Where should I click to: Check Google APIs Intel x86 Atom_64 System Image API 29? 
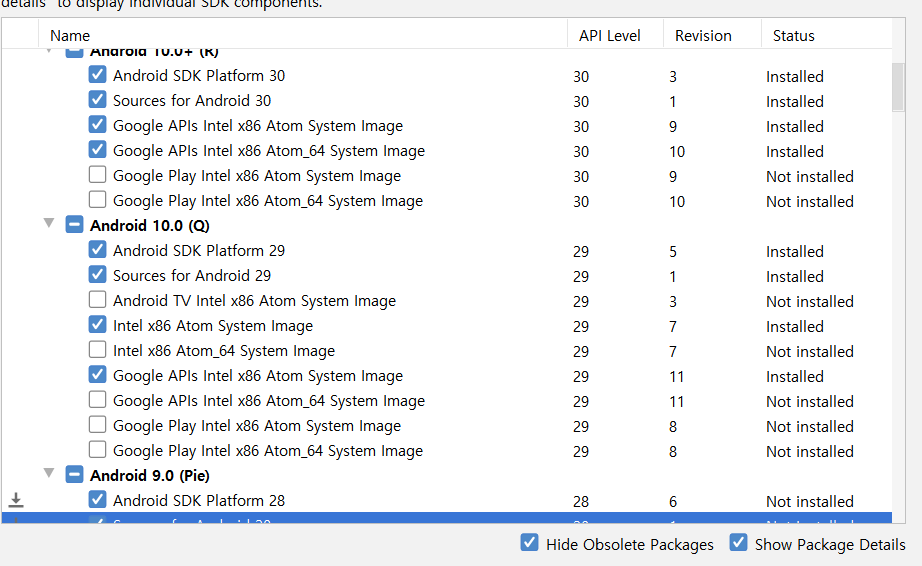pos(98,400)
